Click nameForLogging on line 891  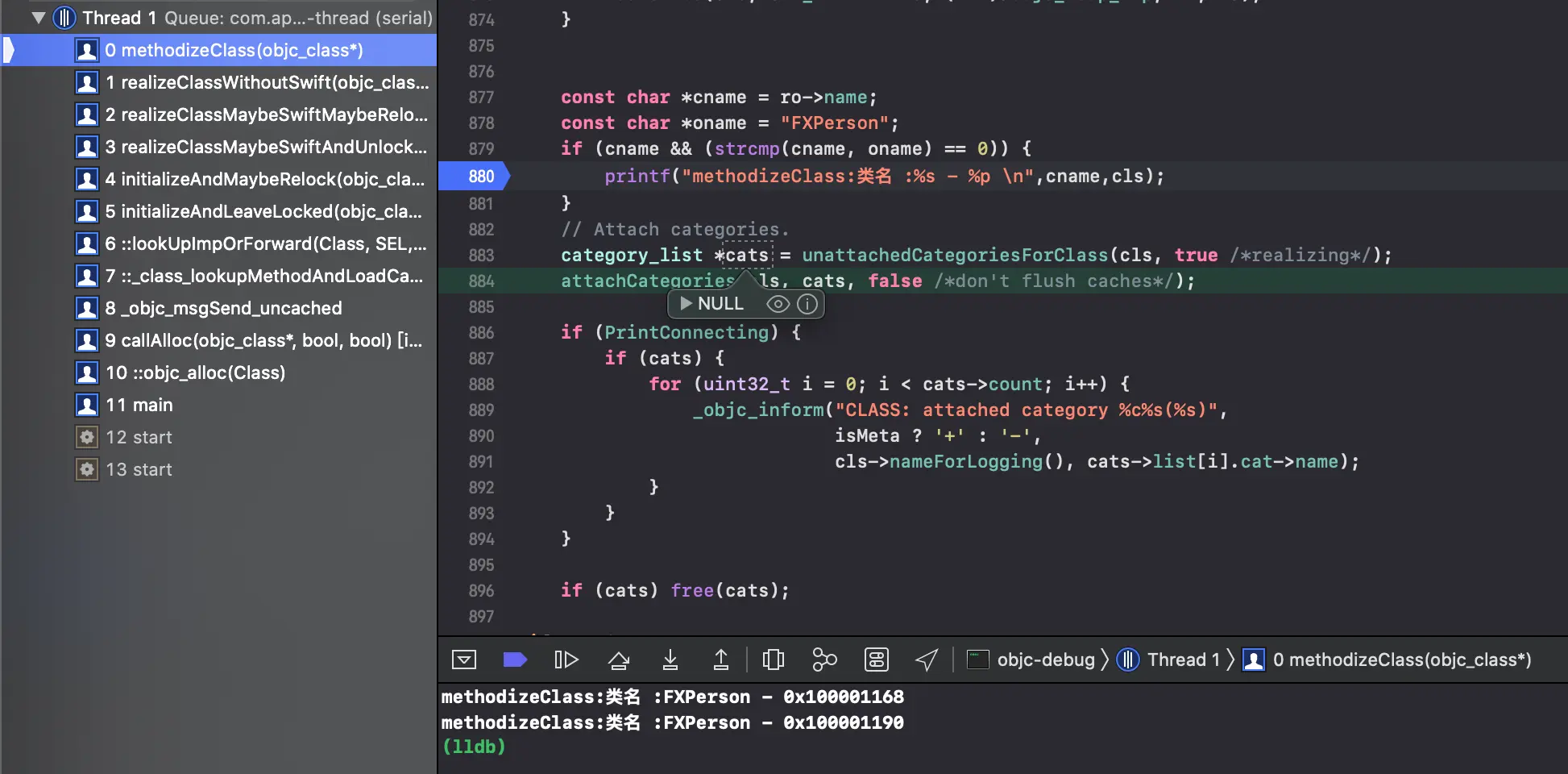coord(966,461)
